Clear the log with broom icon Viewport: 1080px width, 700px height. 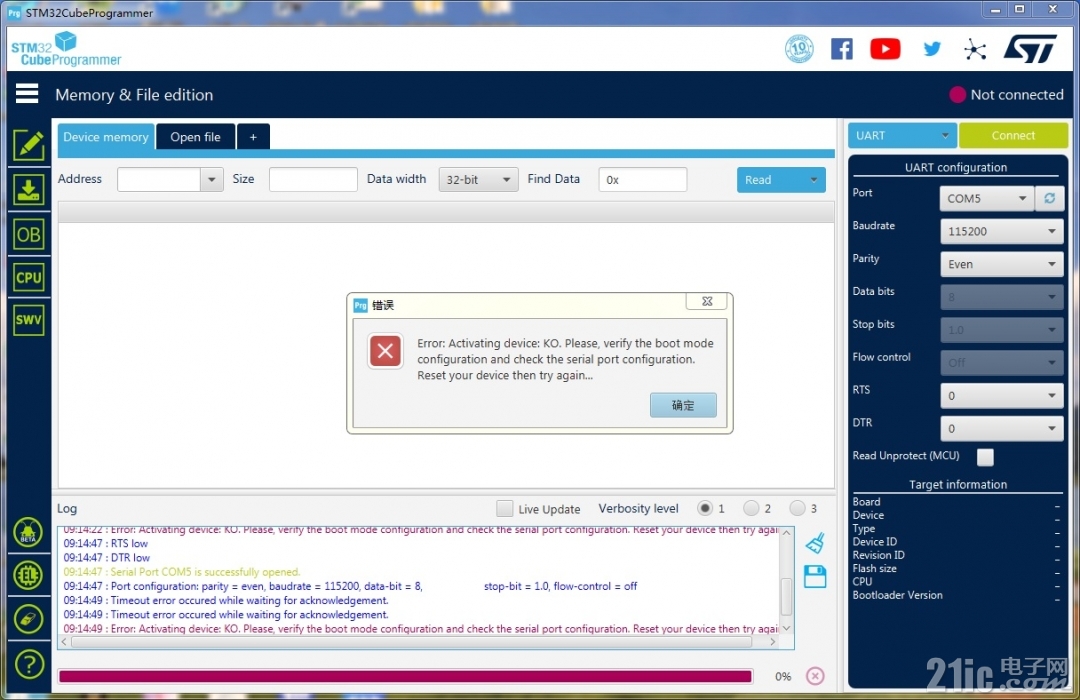click(x=815, y=543)
